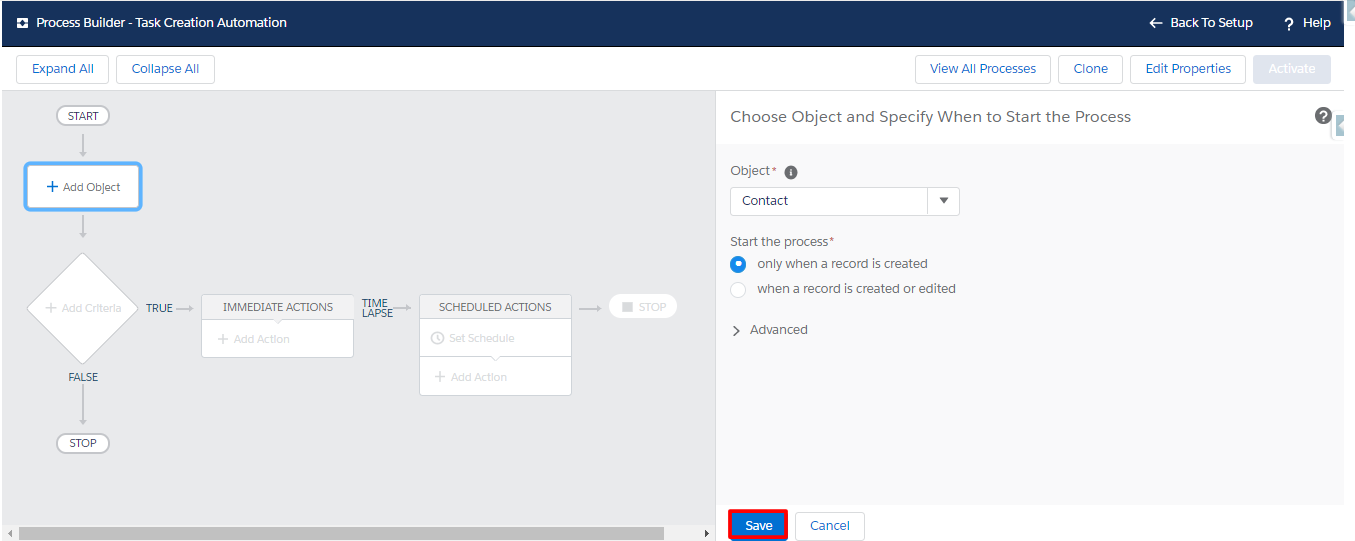Click the STOP node below FALSE
Image resolution: width=1355 pixels, height=541 pixels.
coord(83,443)
